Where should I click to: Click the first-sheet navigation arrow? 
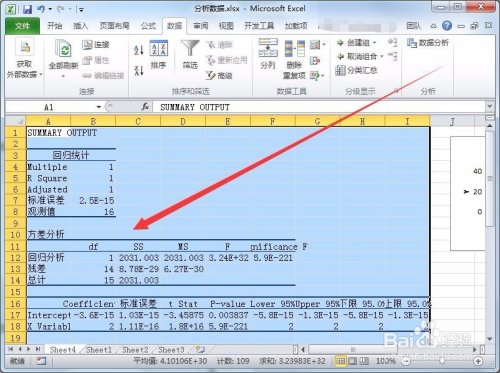[x=11, y=349]
